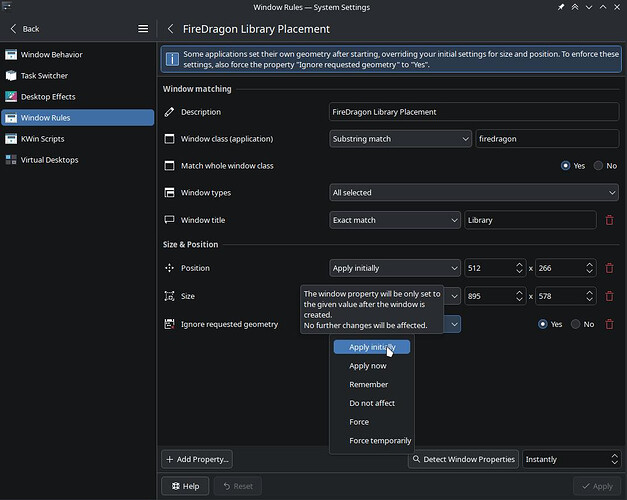Delete the Window title property with trash icon
The height and width of the screenshot is (500, 627).
[609, 220]
